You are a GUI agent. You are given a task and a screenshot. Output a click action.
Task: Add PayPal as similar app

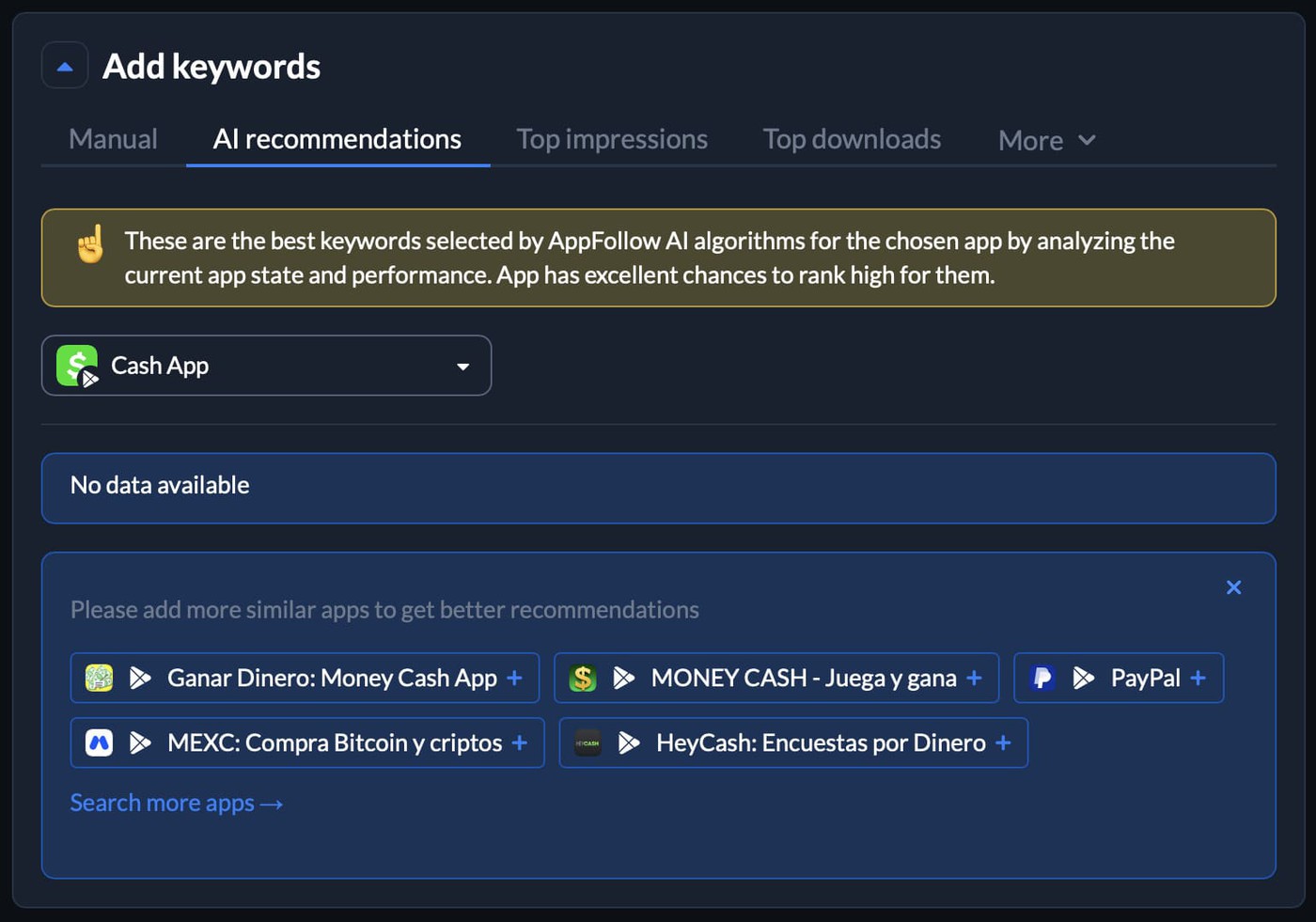tap(1119, 678)
